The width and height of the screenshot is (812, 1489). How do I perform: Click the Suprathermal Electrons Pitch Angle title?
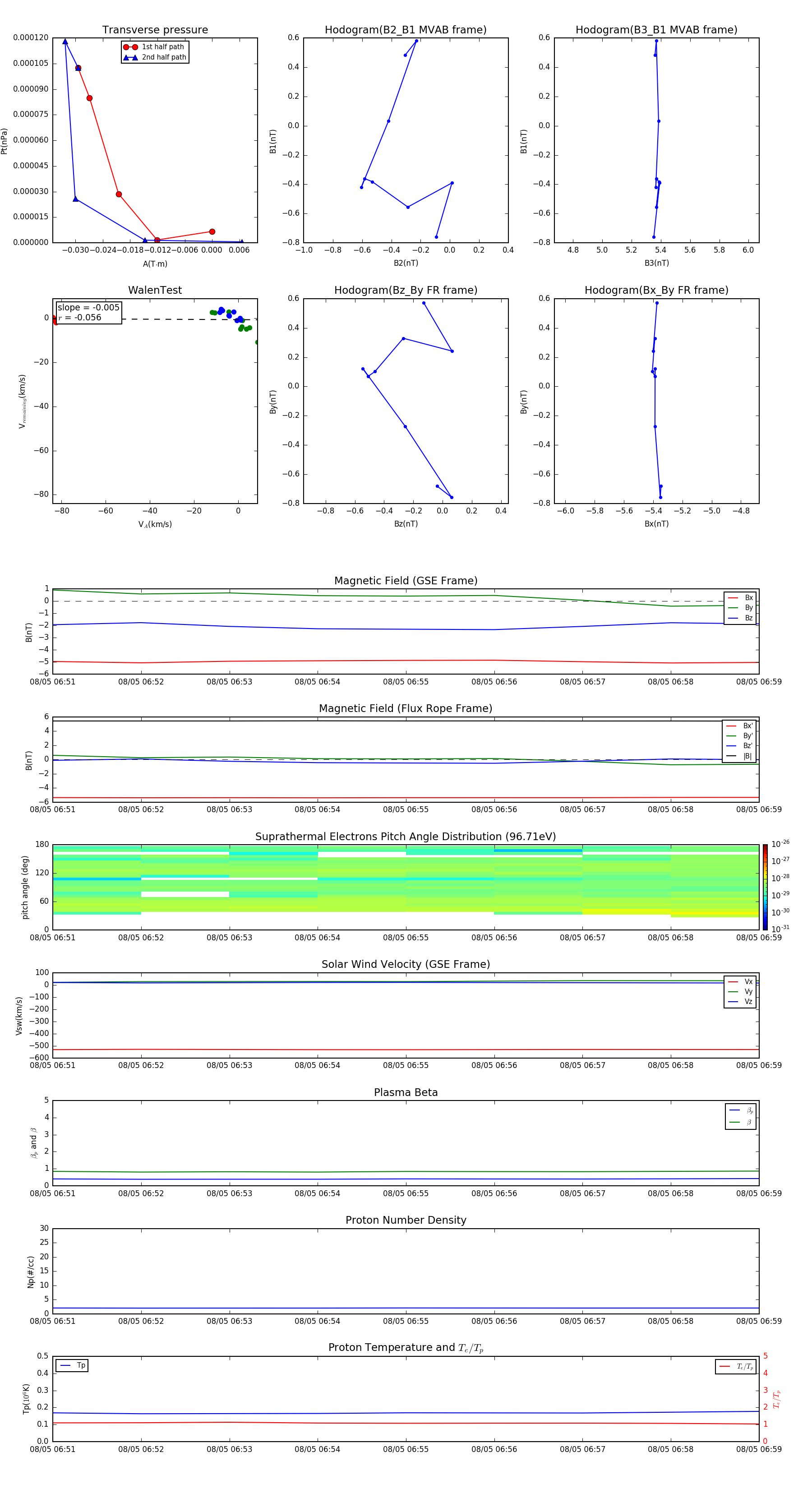click(x=406, y=837)
